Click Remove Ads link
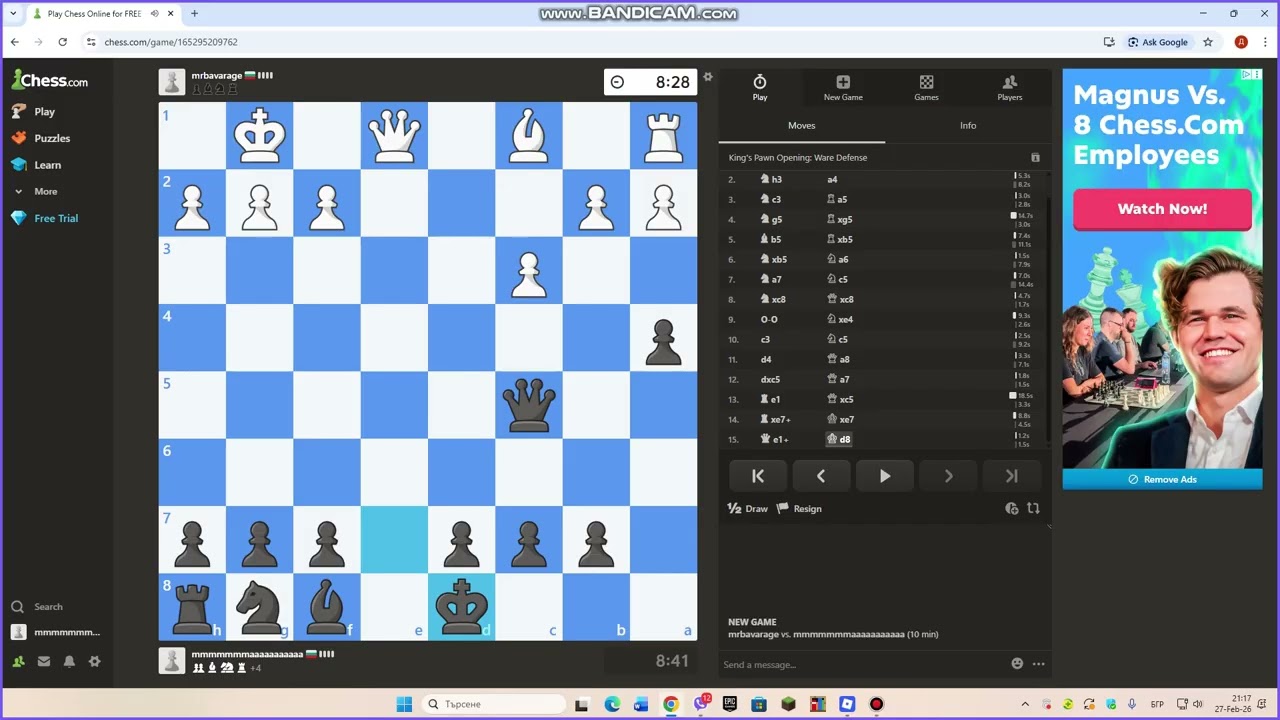Screen dimensions: 1280x720 (x=1162, y=480)
